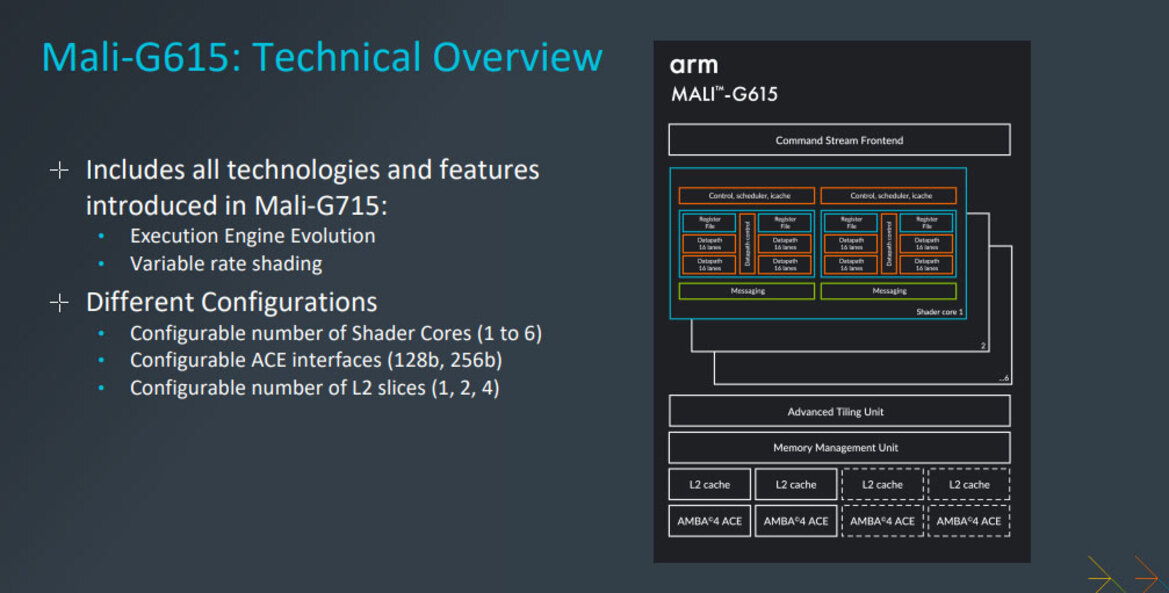1169x593 pixels.
Task: Click the Command Stream Frontend block
Action: [x=839, y=140]
